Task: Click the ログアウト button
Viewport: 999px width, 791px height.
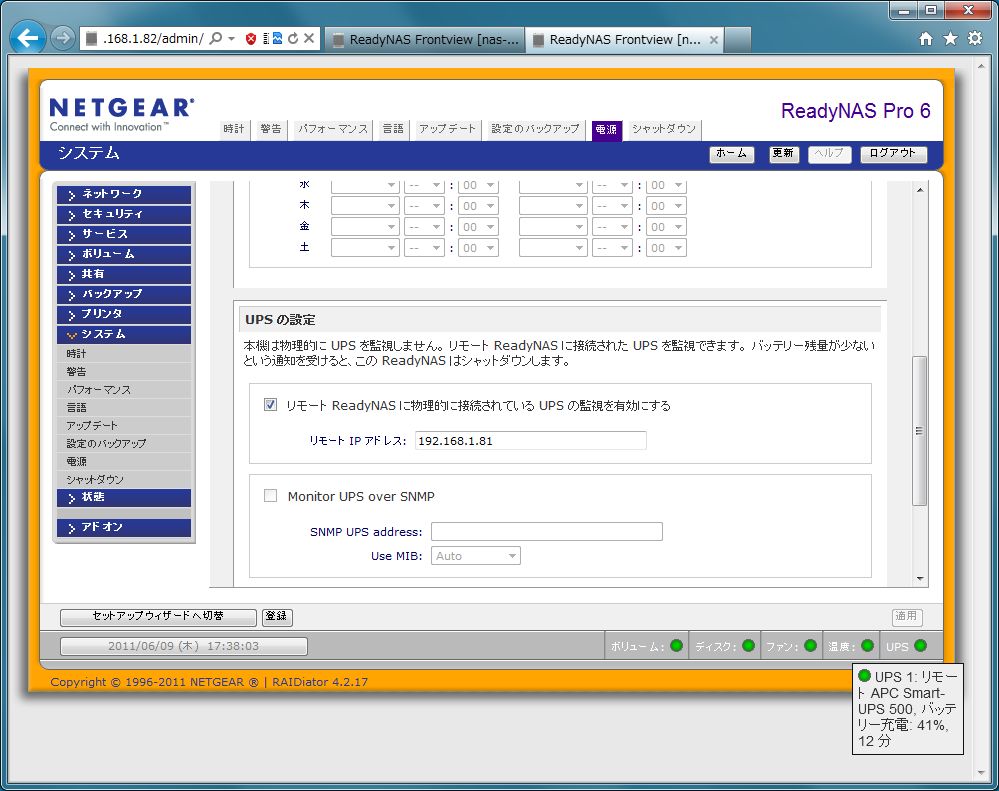Action: coord(893,154)
